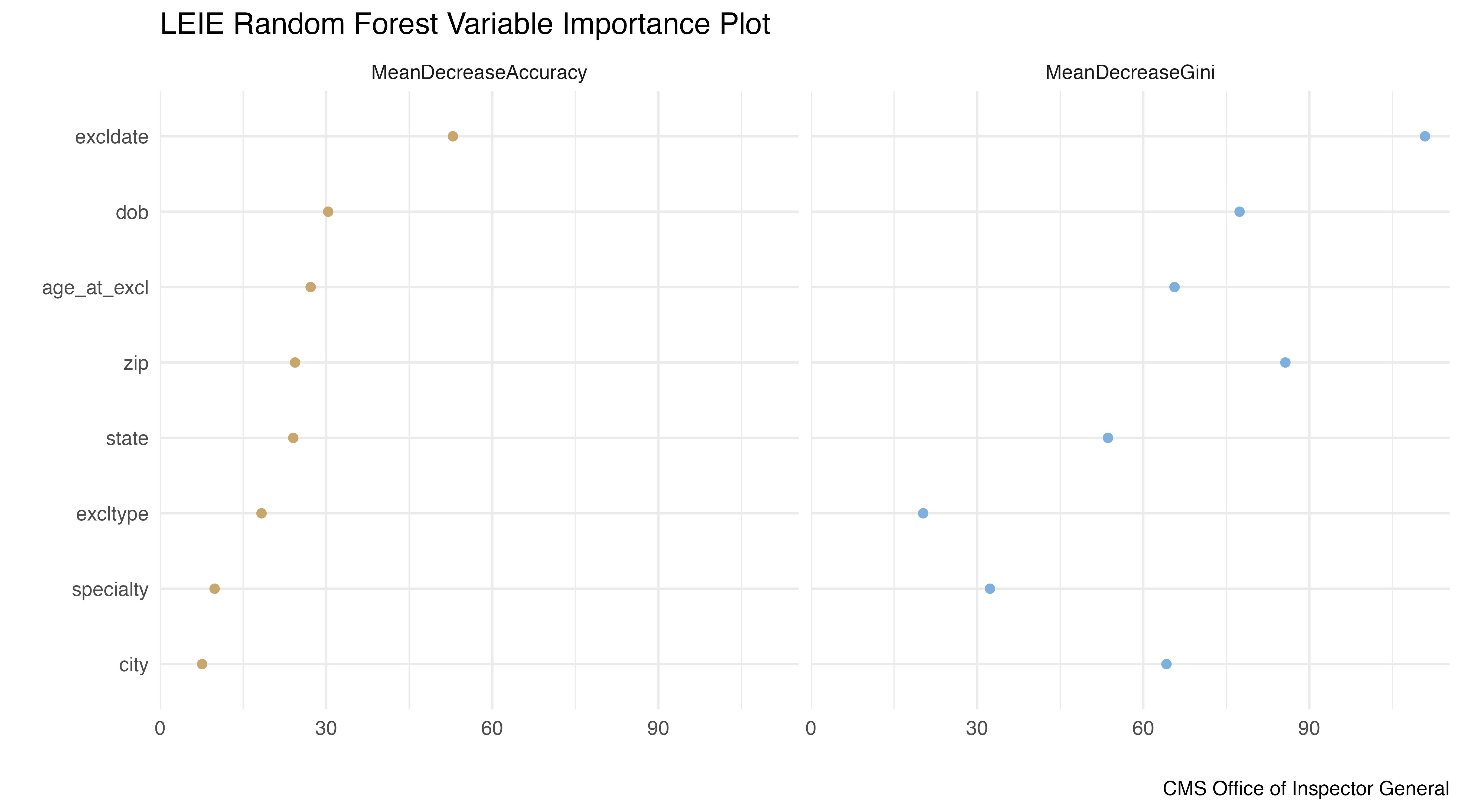Click the 90 tick label under MeanDecreaseGini
Image resolution: width=1462 pixels, height=812 pixels.
(x=1309, y=729)
